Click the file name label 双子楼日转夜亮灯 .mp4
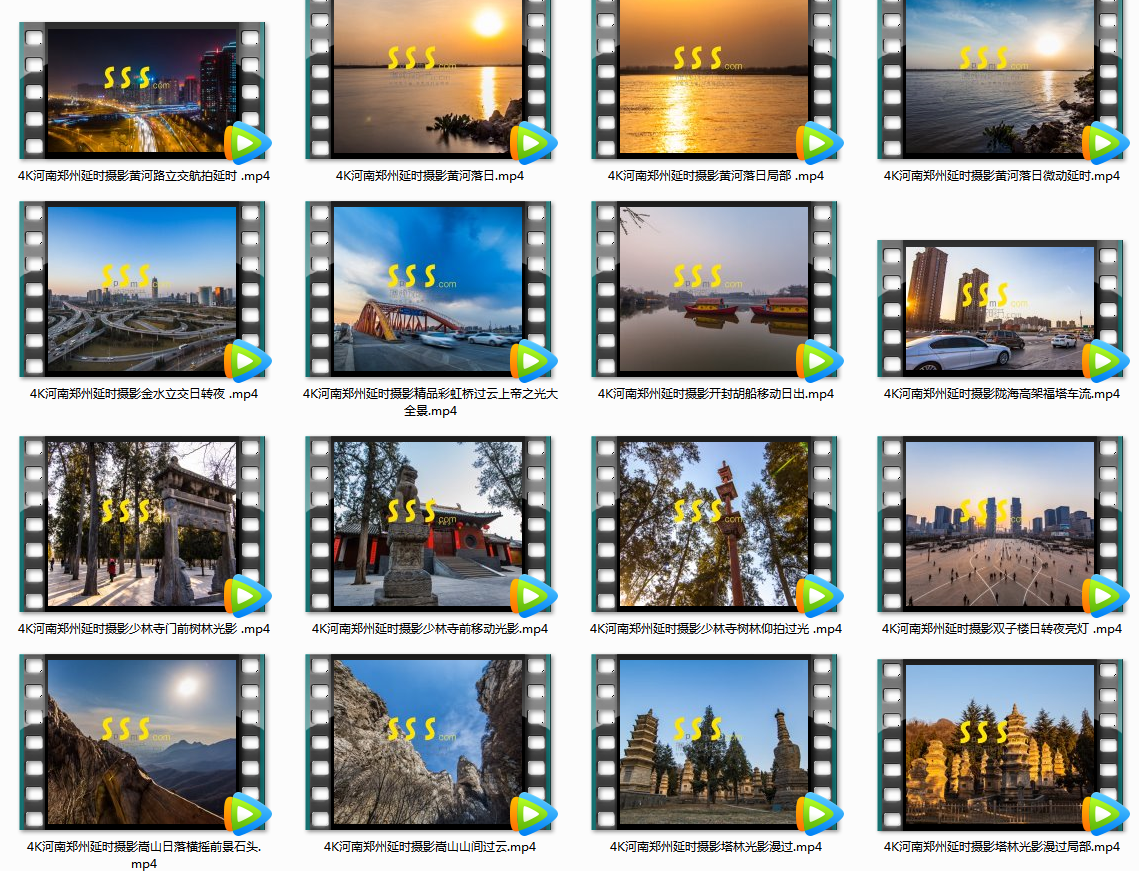 click(1002, 629)
